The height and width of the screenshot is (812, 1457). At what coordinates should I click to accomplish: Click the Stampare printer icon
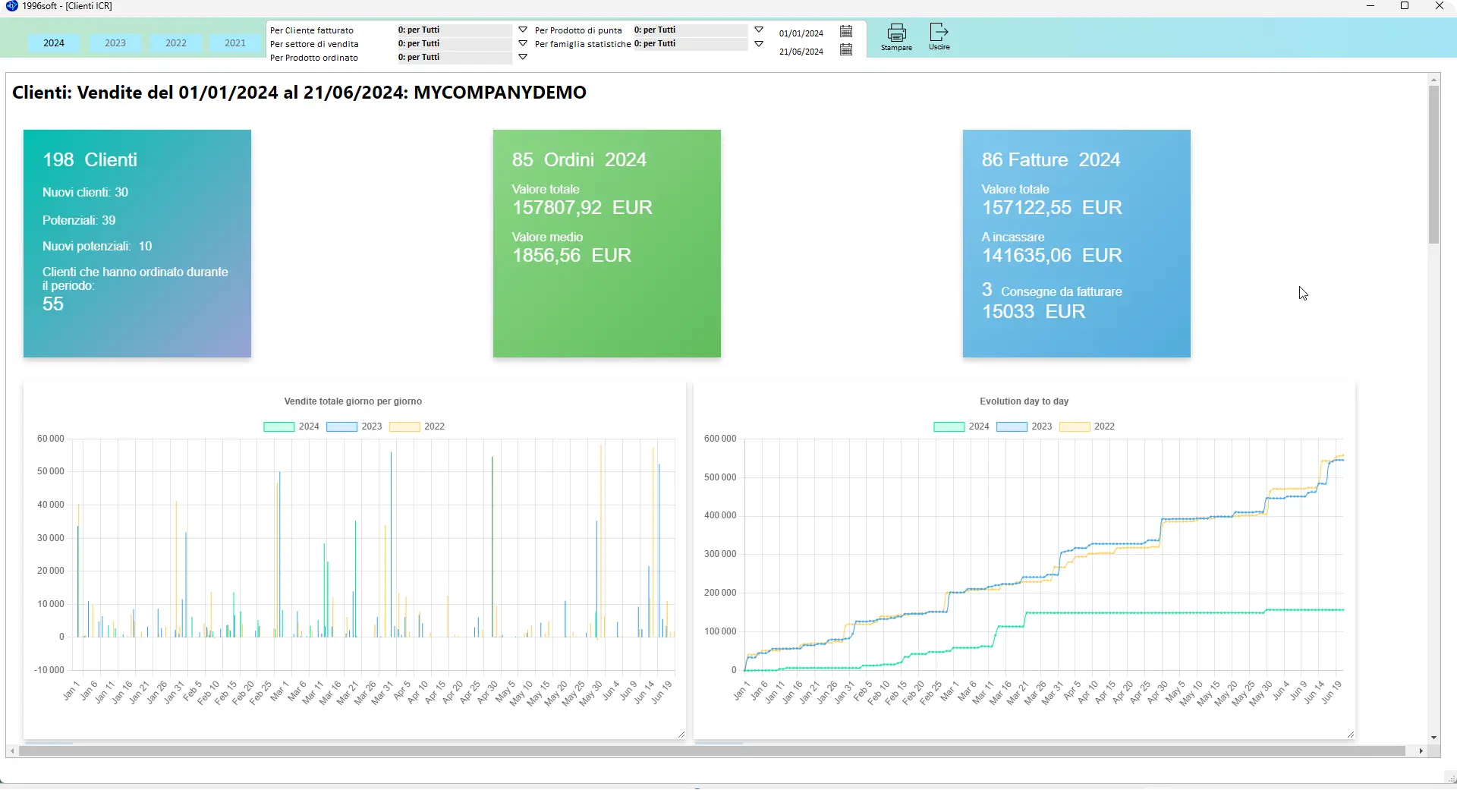[896, 33]
